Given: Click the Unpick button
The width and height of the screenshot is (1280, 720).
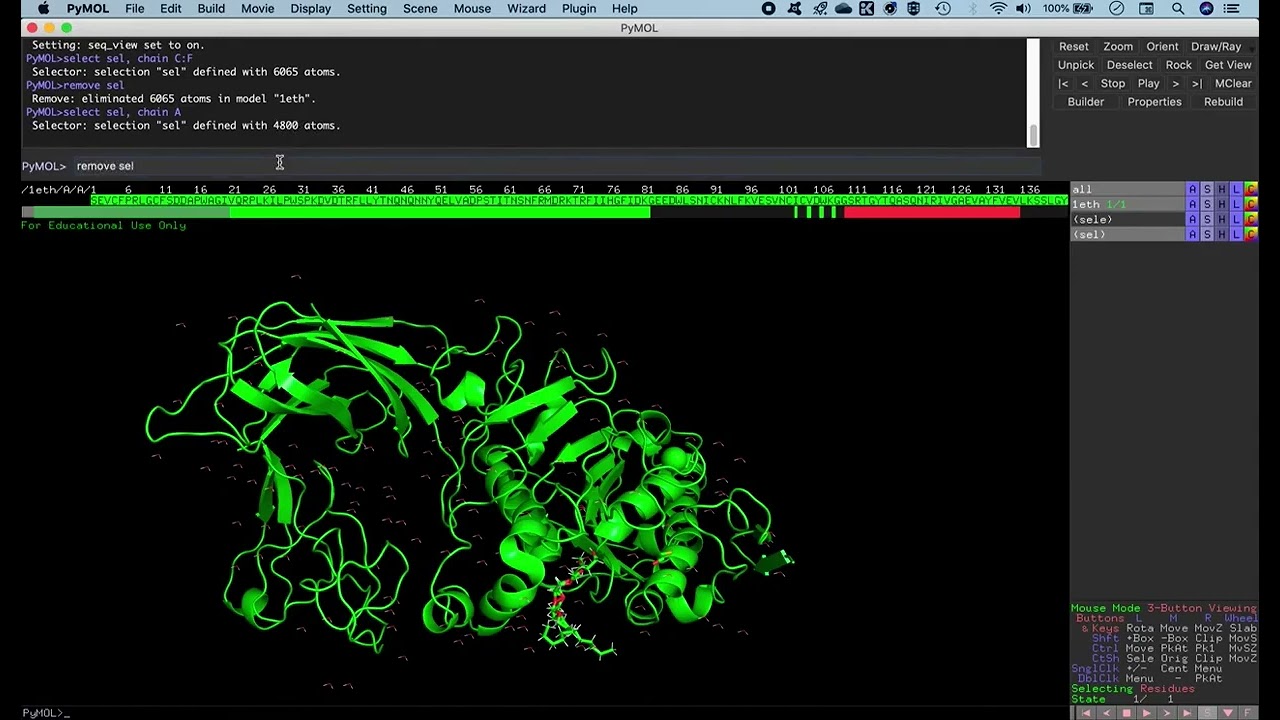Looking at the screenshot, I should (1076, 65).
